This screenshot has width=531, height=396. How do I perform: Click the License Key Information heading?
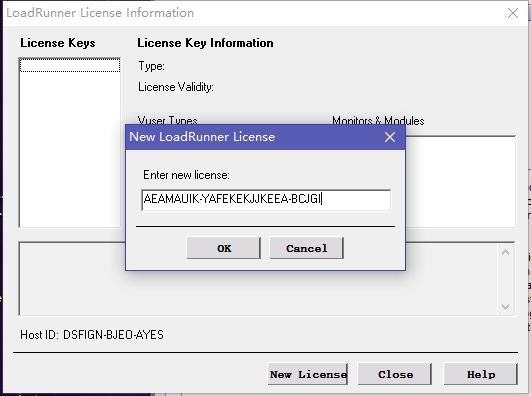(205, 43)
